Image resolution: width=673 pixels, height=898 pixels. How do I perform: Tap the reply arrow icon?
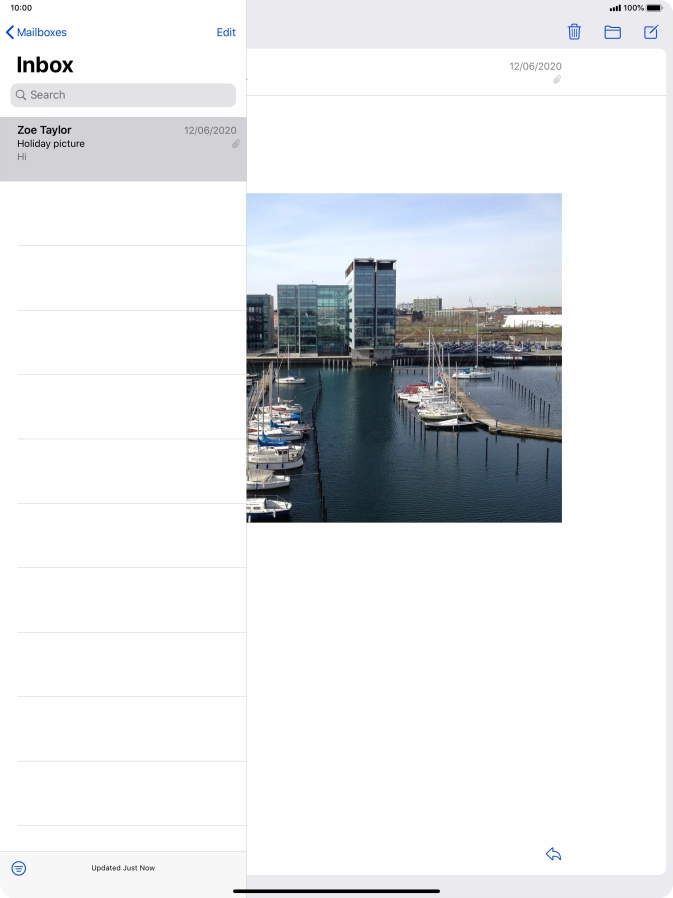click(x=553, y=854)
